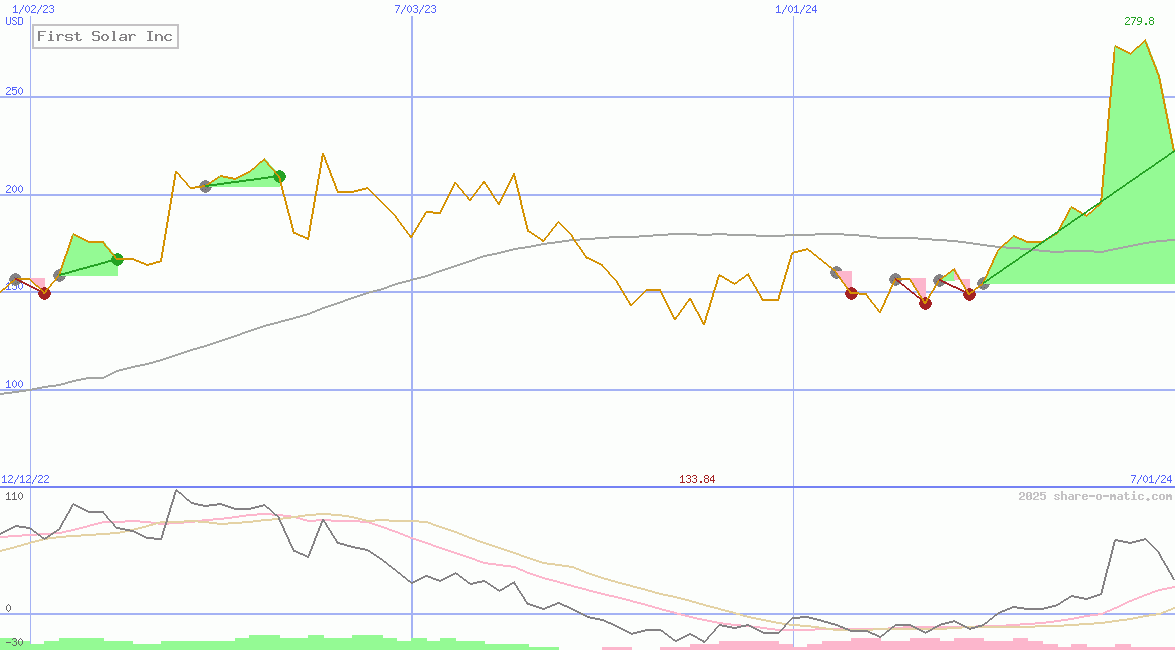Click gray entry dot starting the large green area
The image size is (1175, 650).
(x=983, y=284)
